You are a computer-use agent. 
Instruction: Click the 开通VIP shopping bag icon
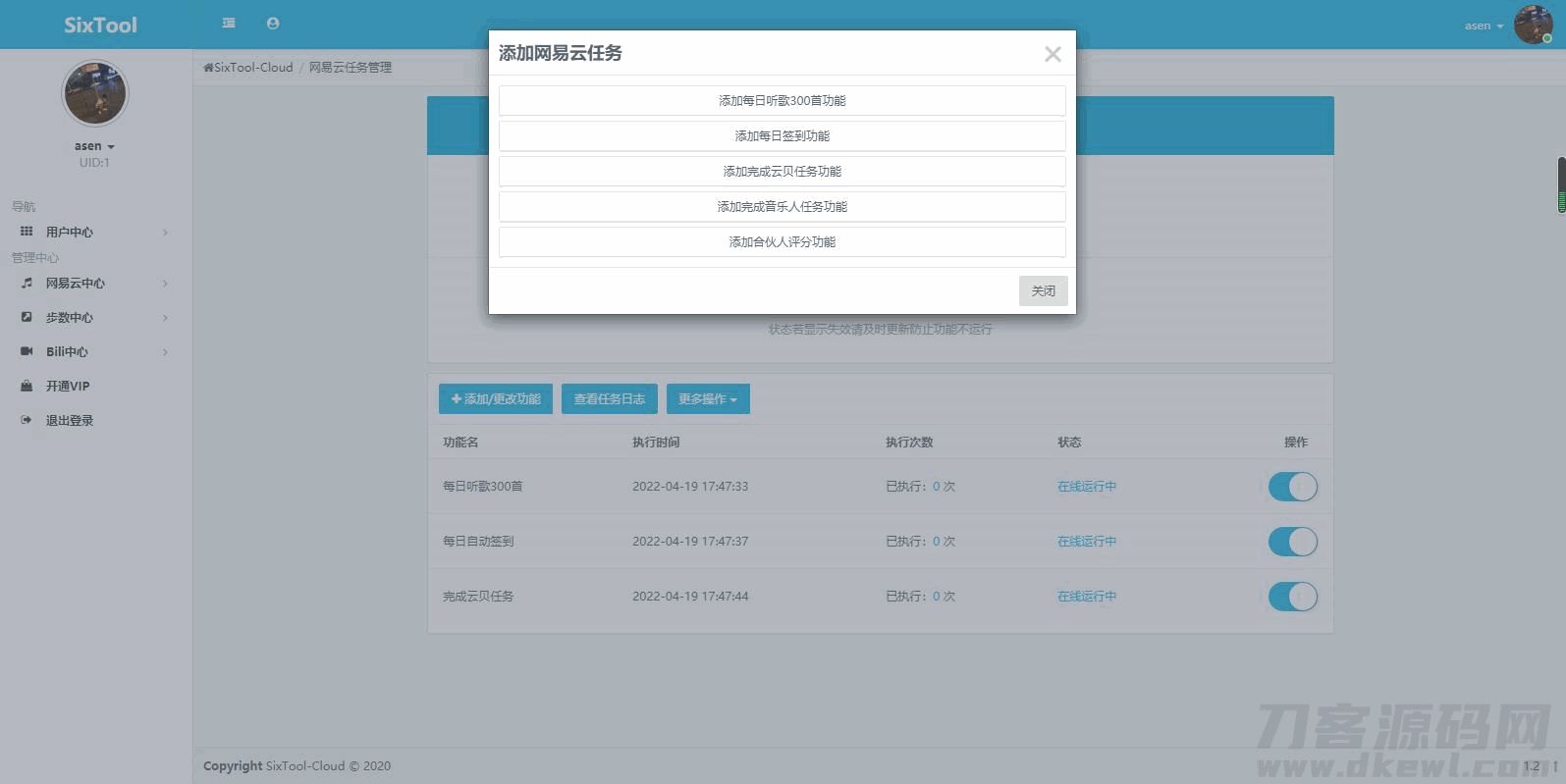pos(27,386)
